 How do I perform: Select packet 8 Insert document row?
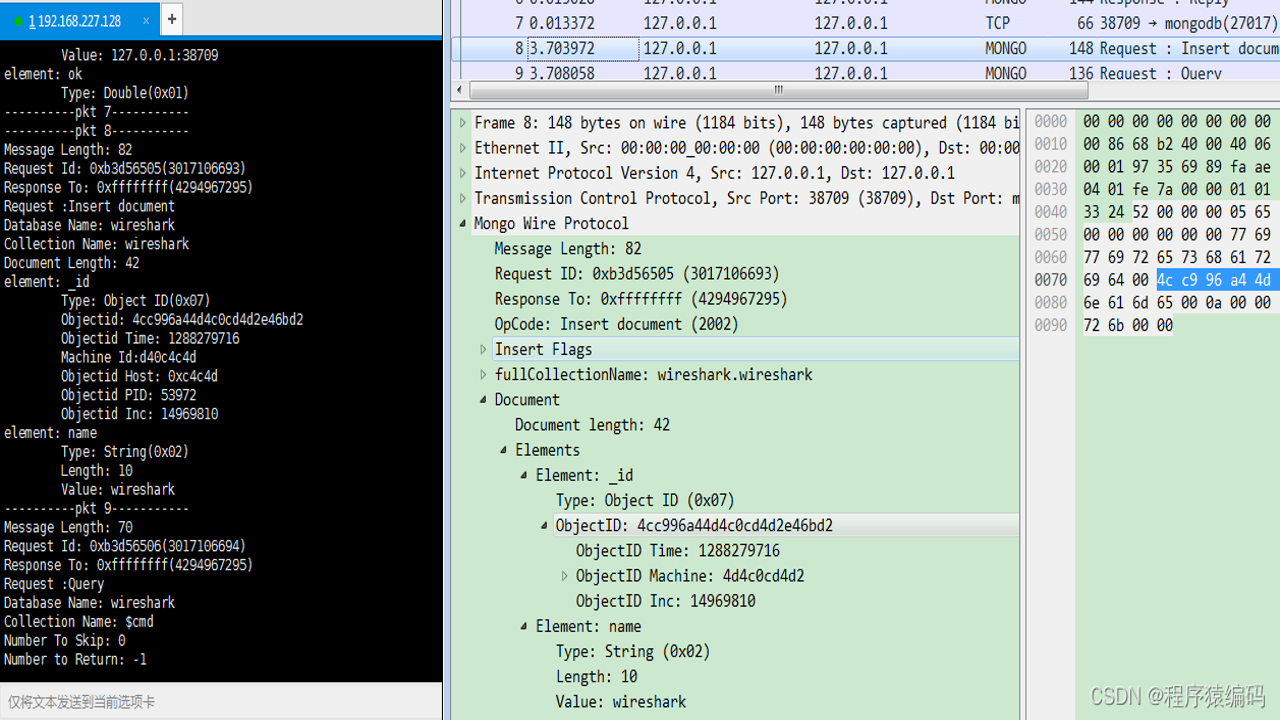point(865,48)
